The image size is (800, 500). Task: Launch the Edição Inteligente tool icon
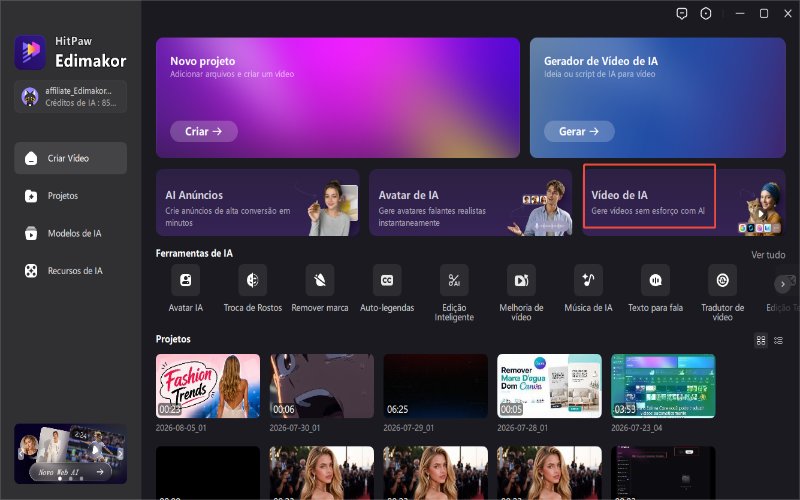[x=454, y=280]
